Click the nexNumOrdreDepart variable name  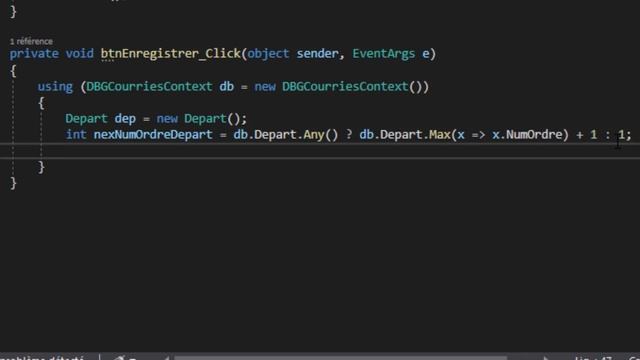pos(153,135)
